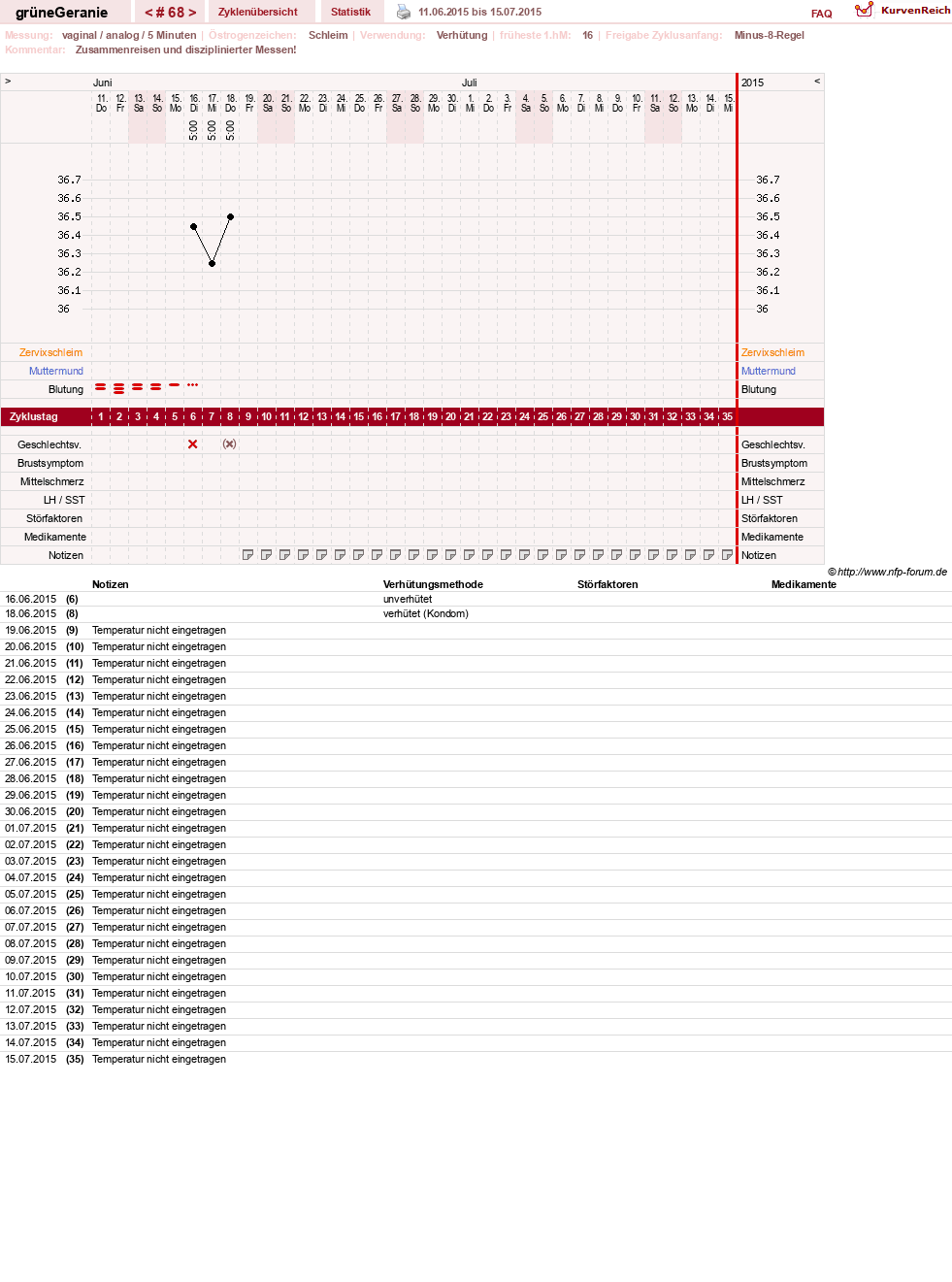Open the note icon for cycle day 24

tap(525, 555)
